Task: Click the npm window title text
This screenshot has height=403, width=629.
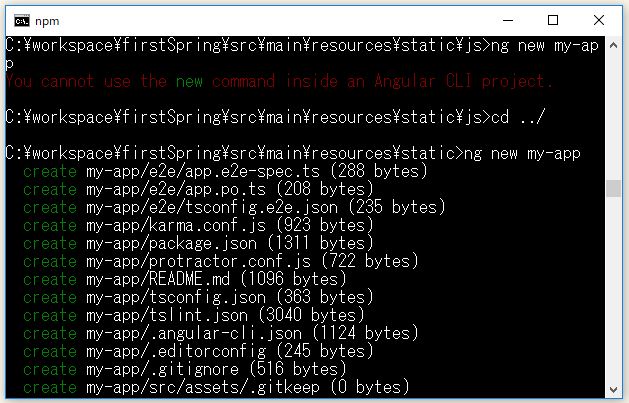Action: pyautogui.click(x=47, y=21)
